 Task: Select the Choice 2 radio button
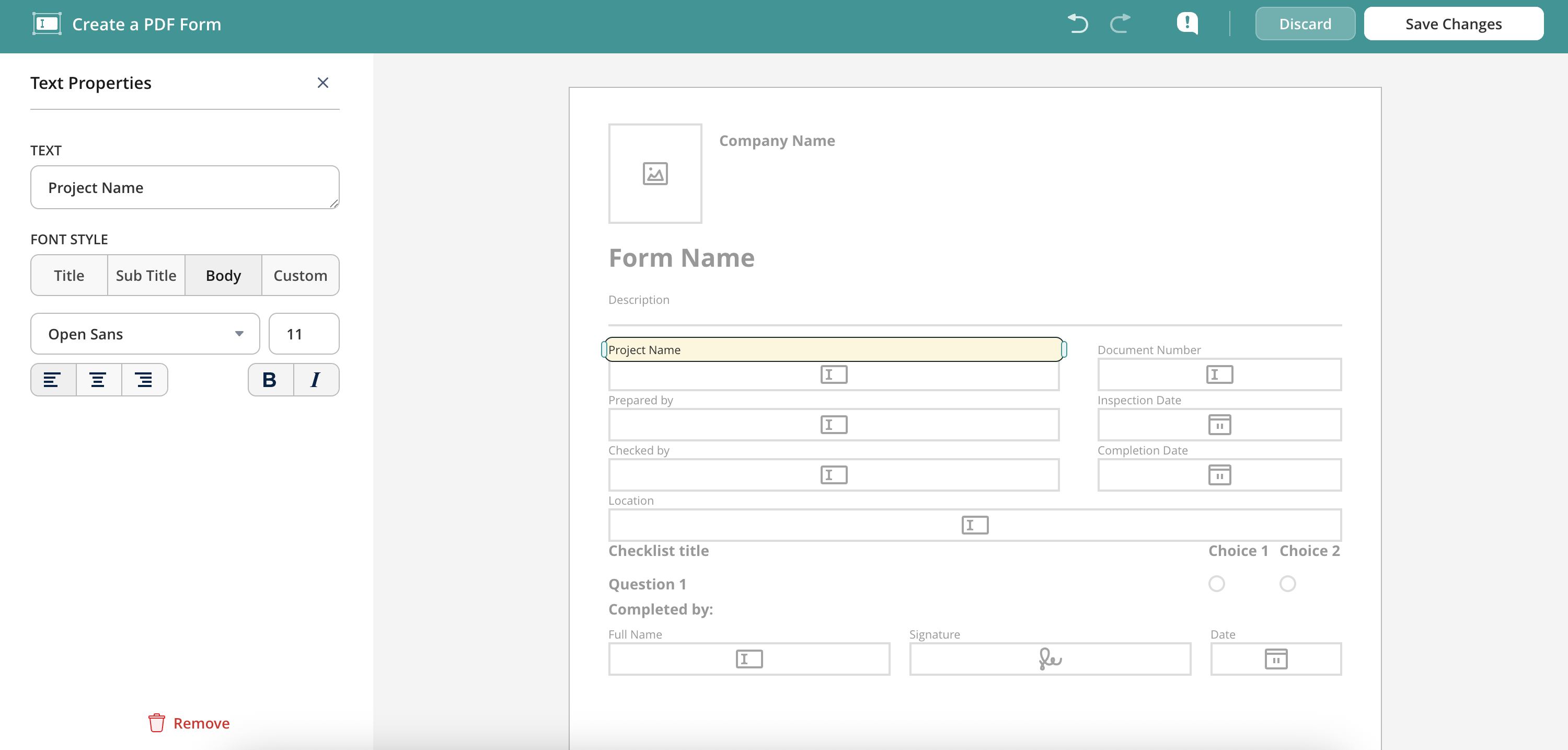pyautogui.click(x=1287, y=584)
